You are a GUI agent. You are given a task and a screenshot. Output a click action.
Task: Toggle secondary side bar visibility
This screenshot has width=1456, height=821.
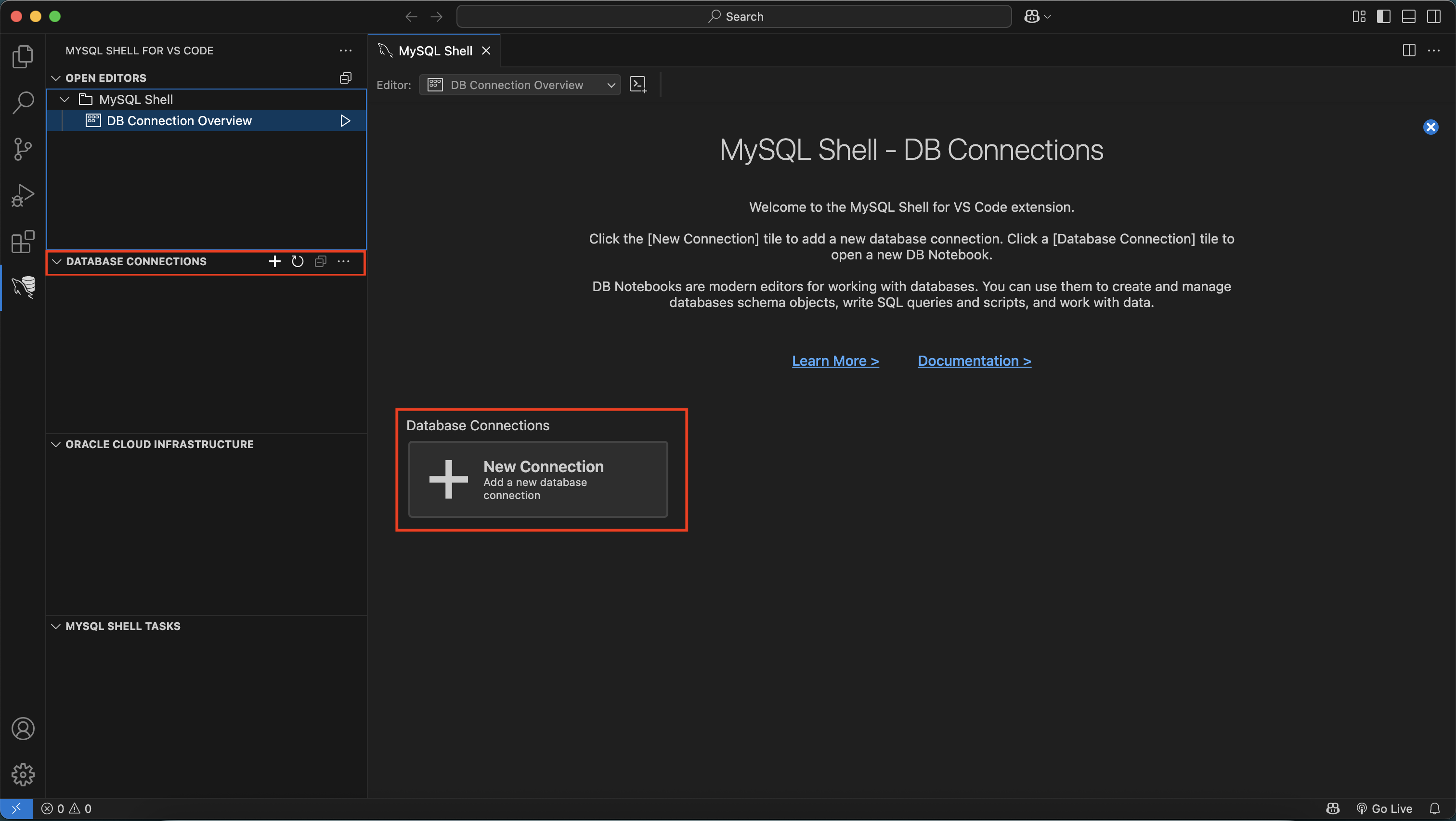[1433, 16]
